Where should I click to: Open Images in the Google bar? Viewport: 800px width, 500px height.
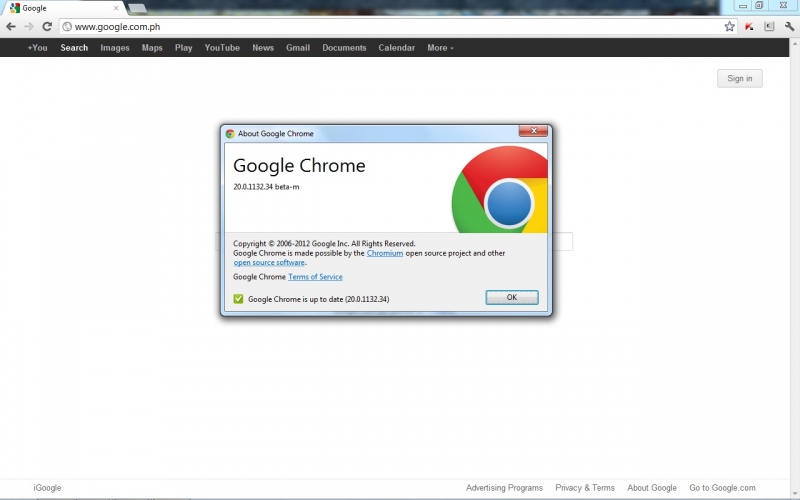(x=114, y=48)
